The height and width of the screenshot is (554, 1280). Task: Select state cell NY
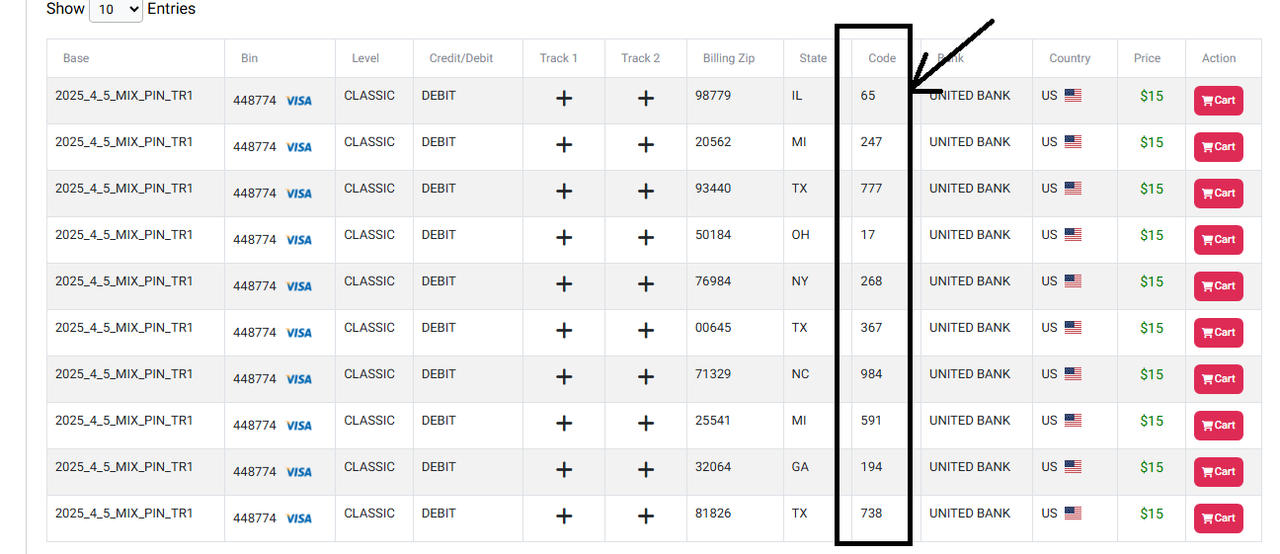click(800, 281)
